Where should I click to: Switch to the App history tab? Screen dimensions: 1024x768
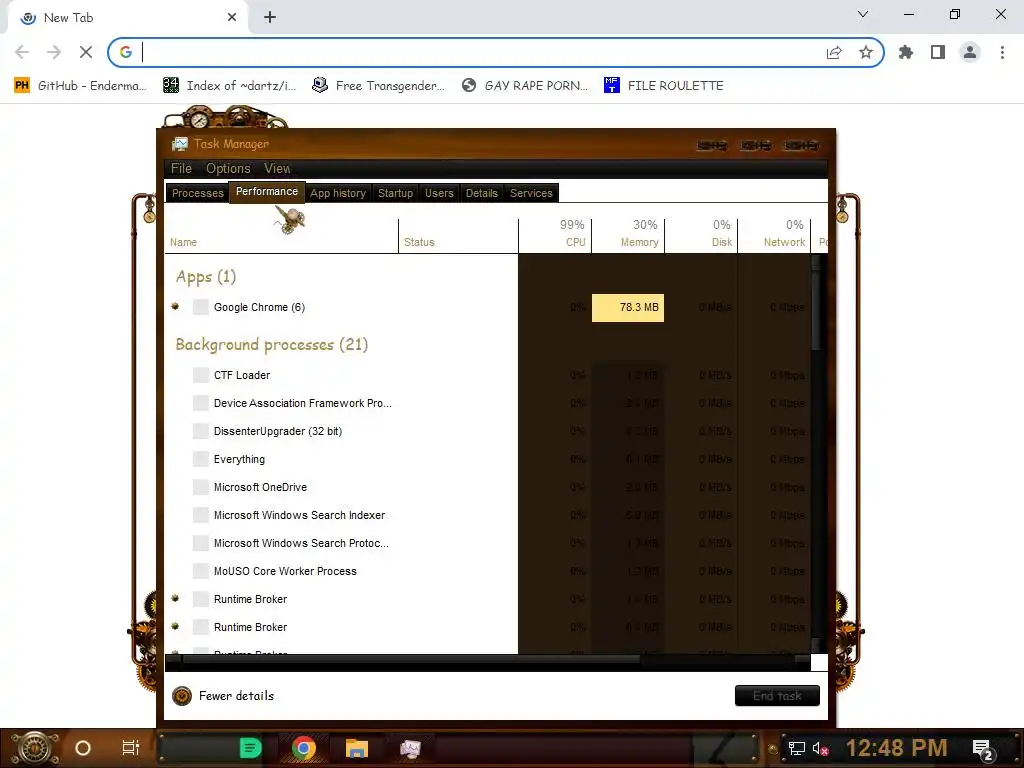[338, 193]
